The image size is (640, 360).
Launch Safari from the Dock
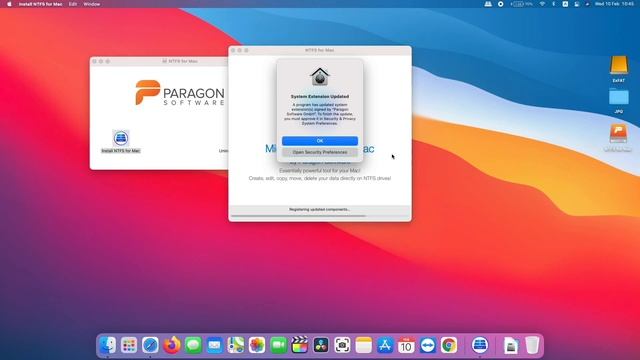pyautogui.click(x=150, y=345)
